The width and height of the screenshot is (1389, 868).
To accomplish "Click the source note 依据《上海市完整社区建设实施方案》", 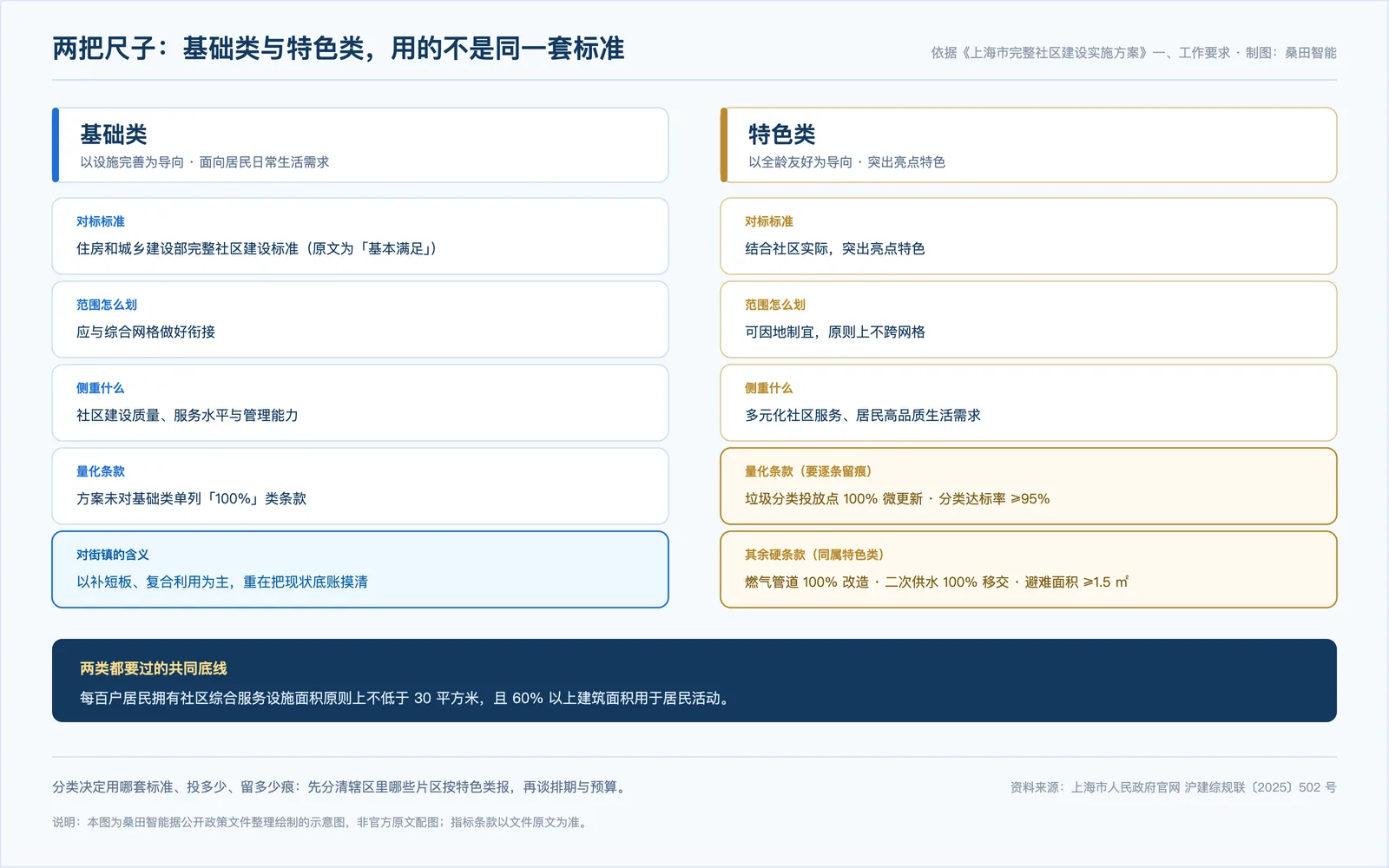I will [1039, 53].
